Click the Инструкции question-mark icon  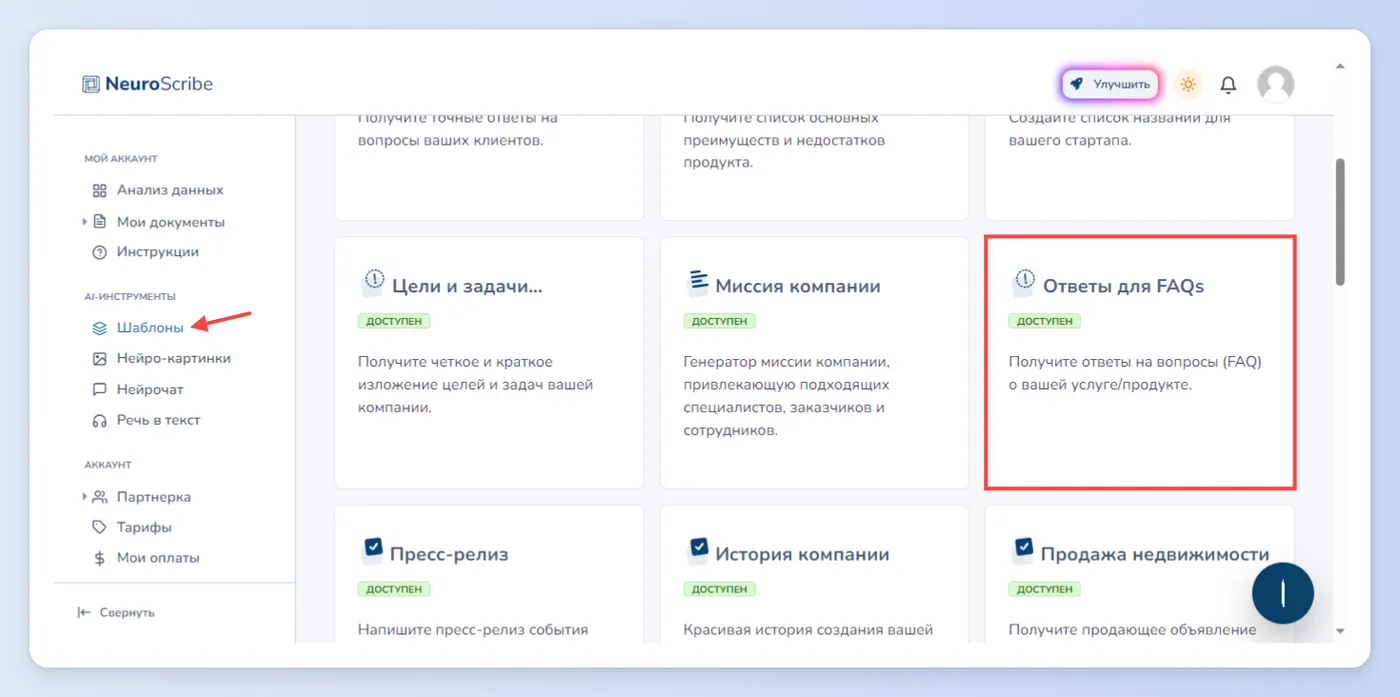pyautogui.click(x=99, y=252)
